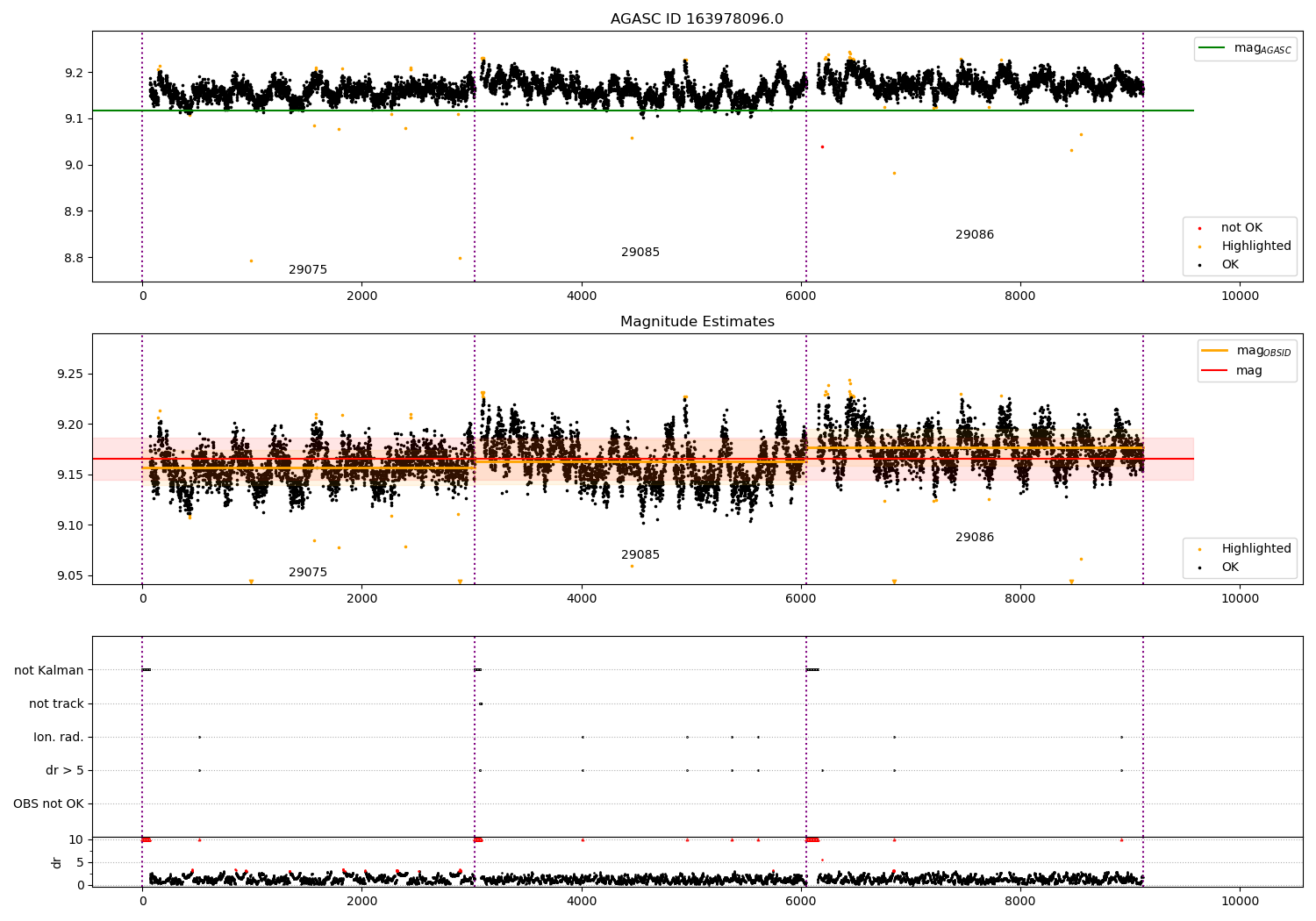Click the 9.25 y-tick label in the middle plot
The height and width of the screenshot is (921, 1316).
[x=70, y=375]
